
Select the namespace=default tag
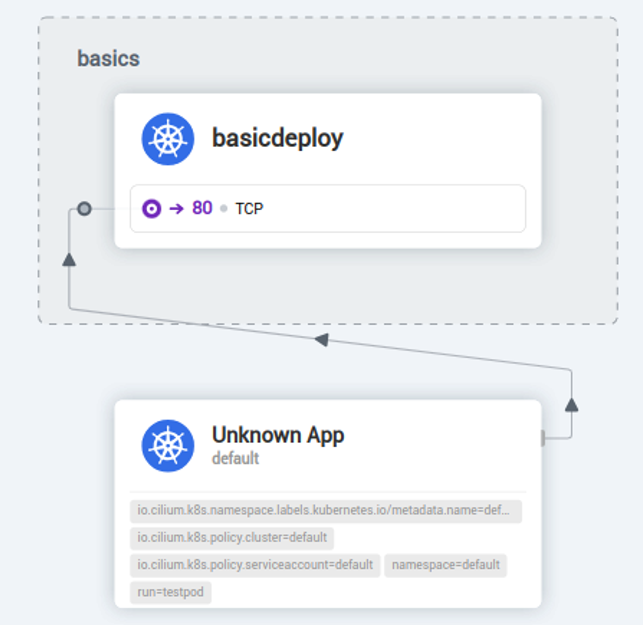tap(446, 565)
